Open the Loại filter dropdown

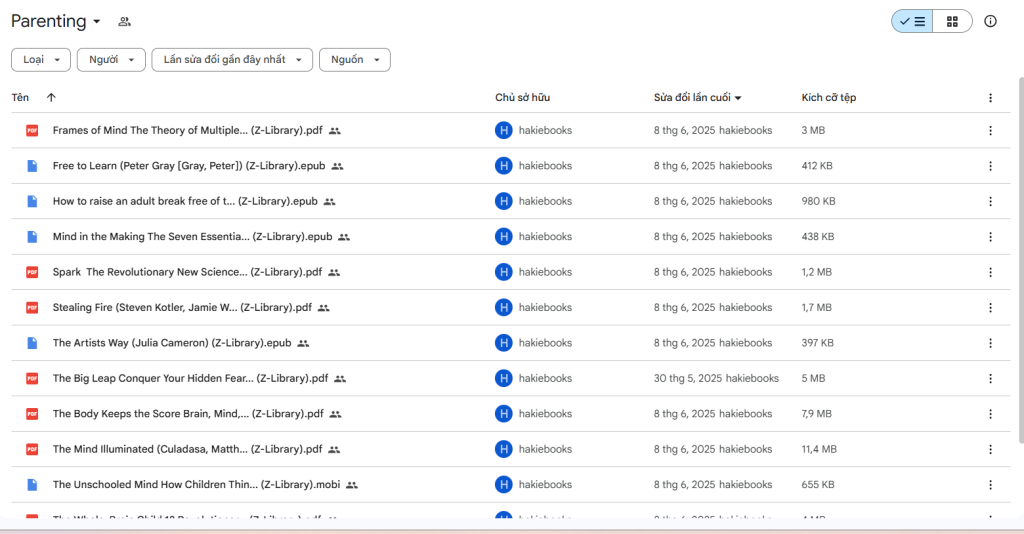[40, 59]
